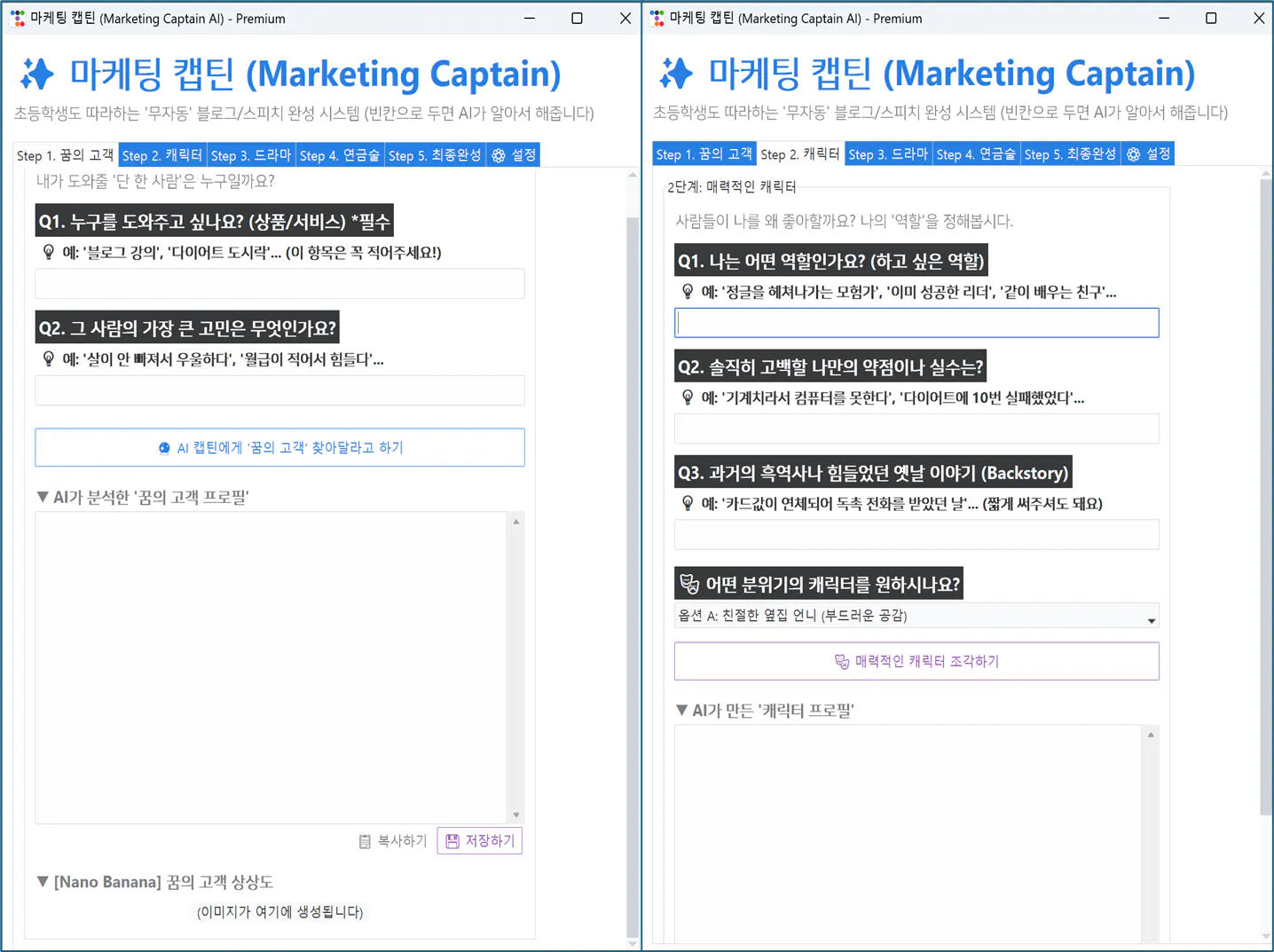Collapse the AI가 분석한 '꿈의 고객 프로필' section

click(43, 497)
